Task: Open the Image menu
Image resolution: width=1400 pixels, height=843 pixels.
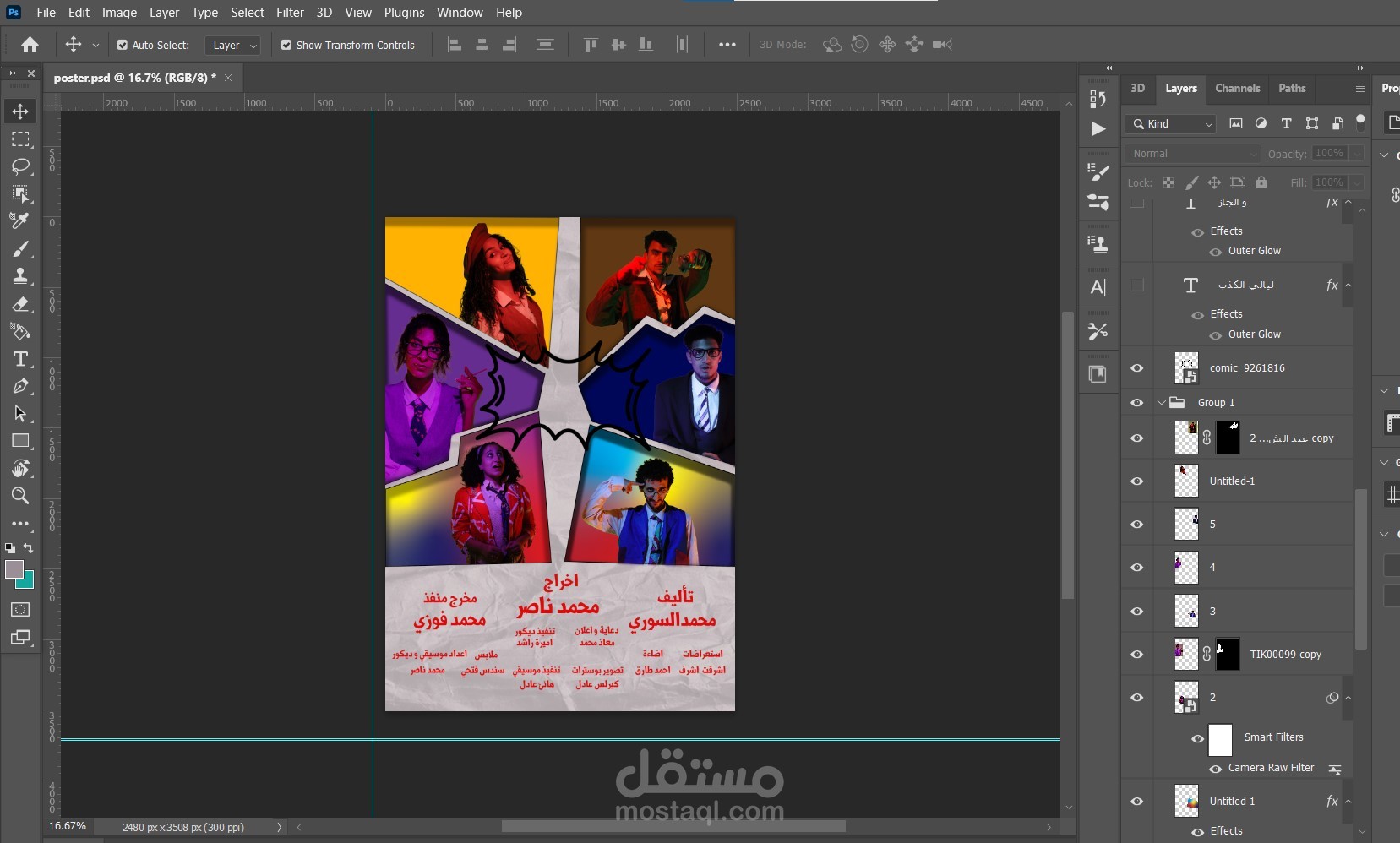Action: [119, 13]
